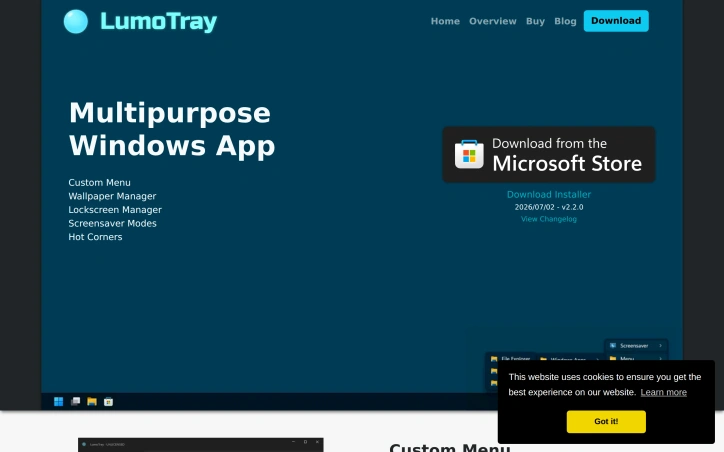The height and width of the screenshot is (452, 724).
Task: Click the 'Screensaver Modes' feature text
Action: [x=112, y=223]
